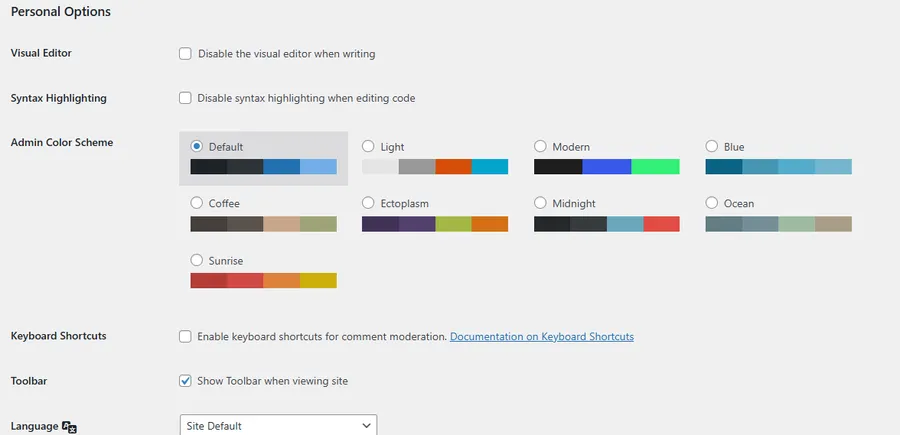Enable Disable syntax highlighting checkbox
This screenshot has height=435, width=900.
tap(185, 98)
